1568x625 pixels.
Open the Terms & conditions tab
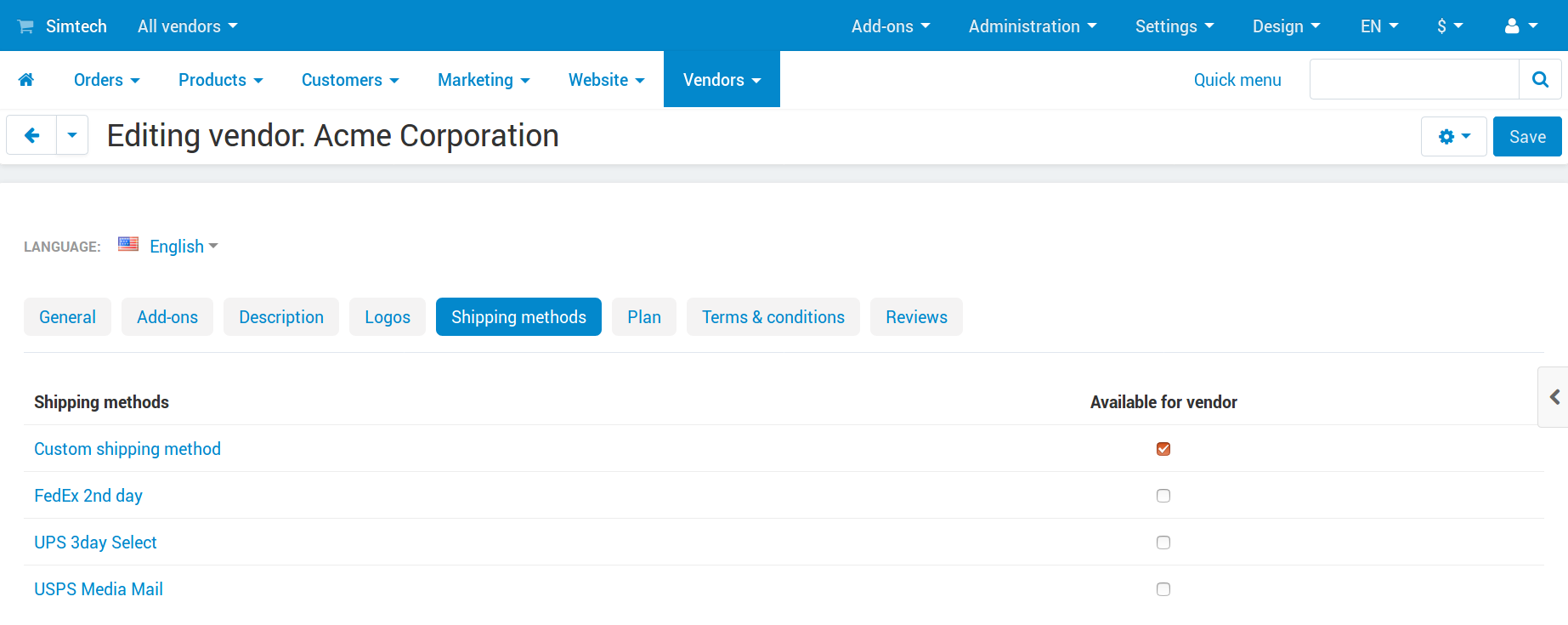click(773, 317)
